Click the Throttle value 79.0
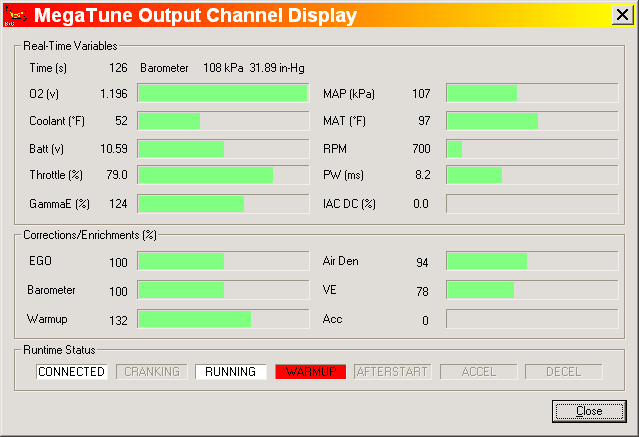 [x=117, y=175]
